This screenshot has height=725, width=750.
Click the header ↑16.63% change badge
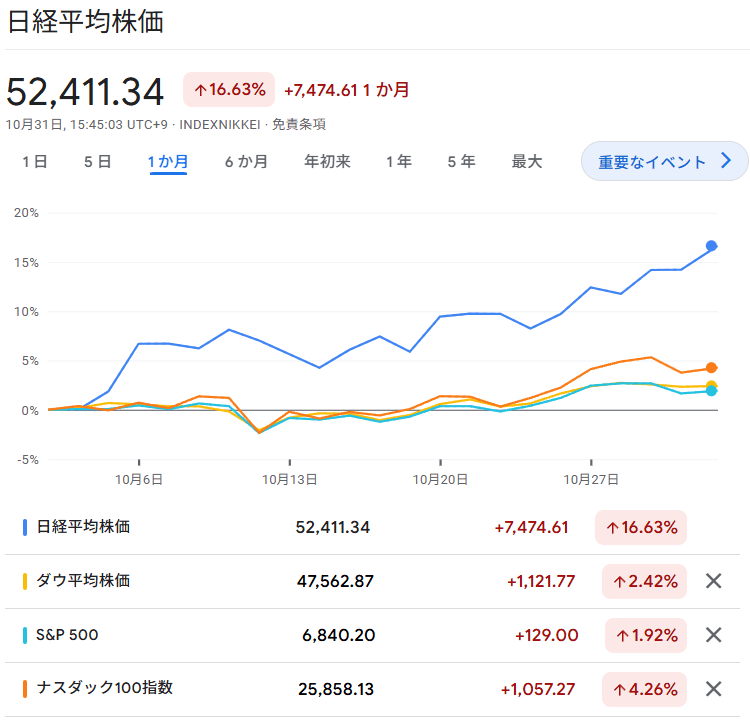[229, 89]
